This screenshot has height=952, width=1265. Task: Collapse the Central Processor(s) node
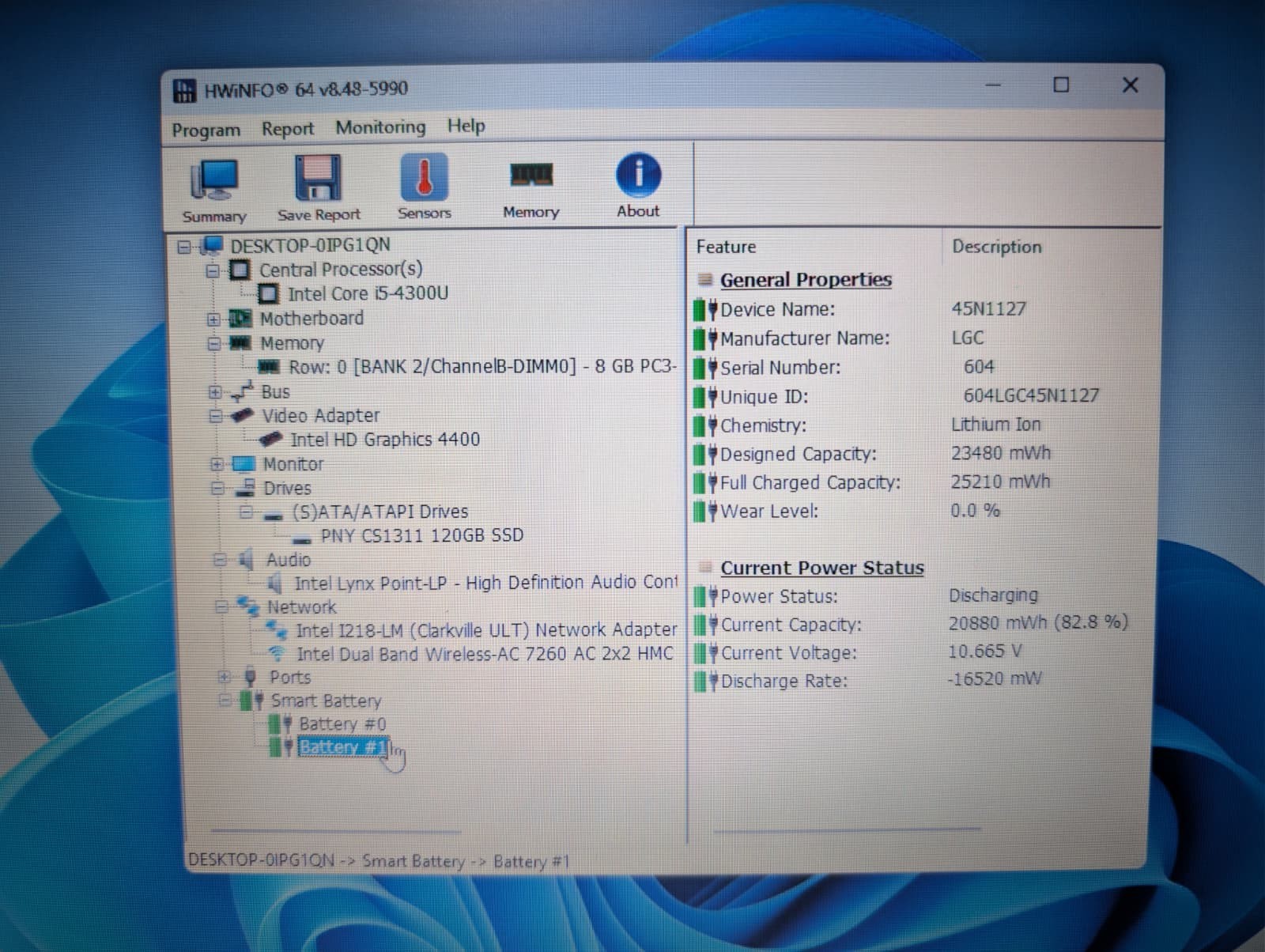coord(212,271)
